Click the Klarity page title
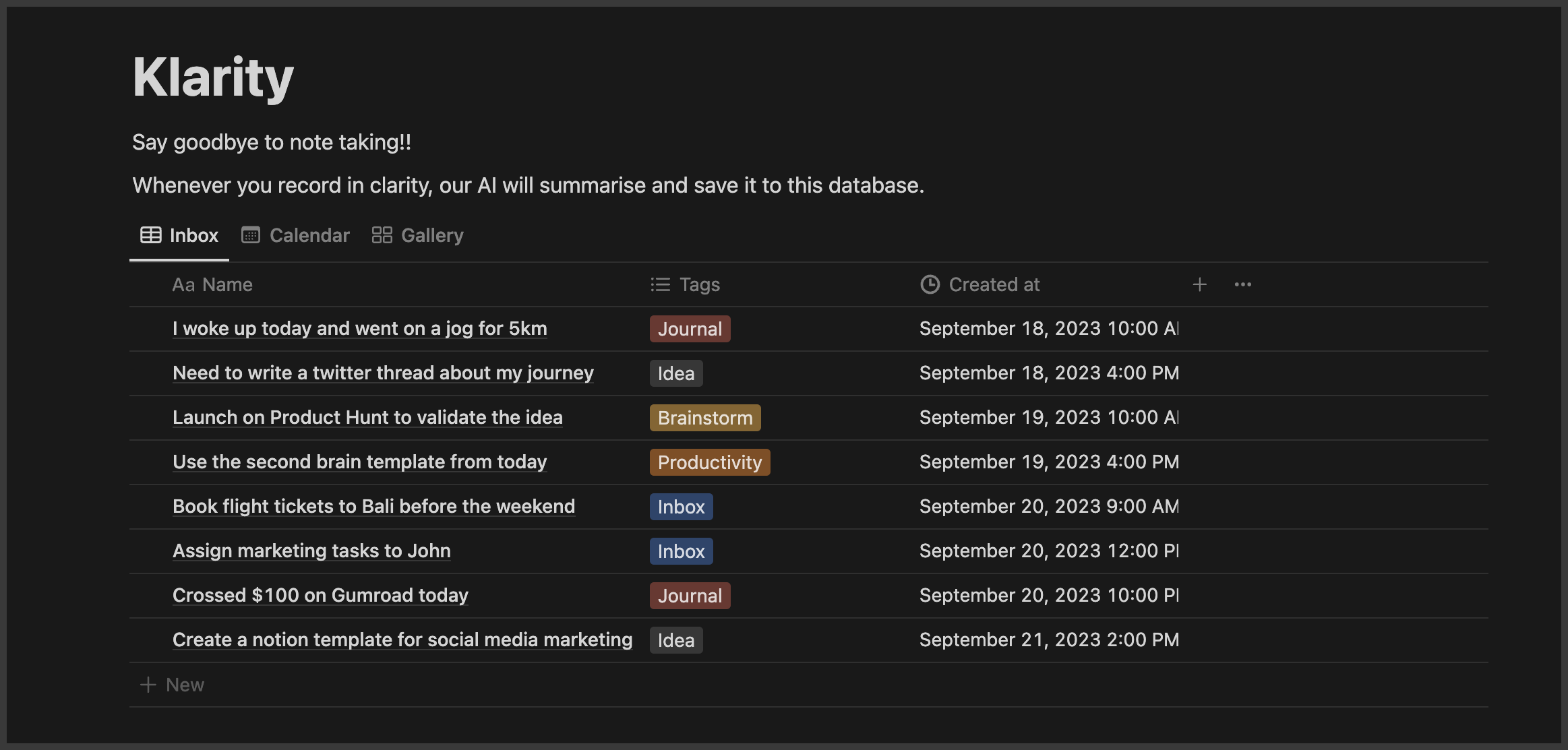 point(213,77)
